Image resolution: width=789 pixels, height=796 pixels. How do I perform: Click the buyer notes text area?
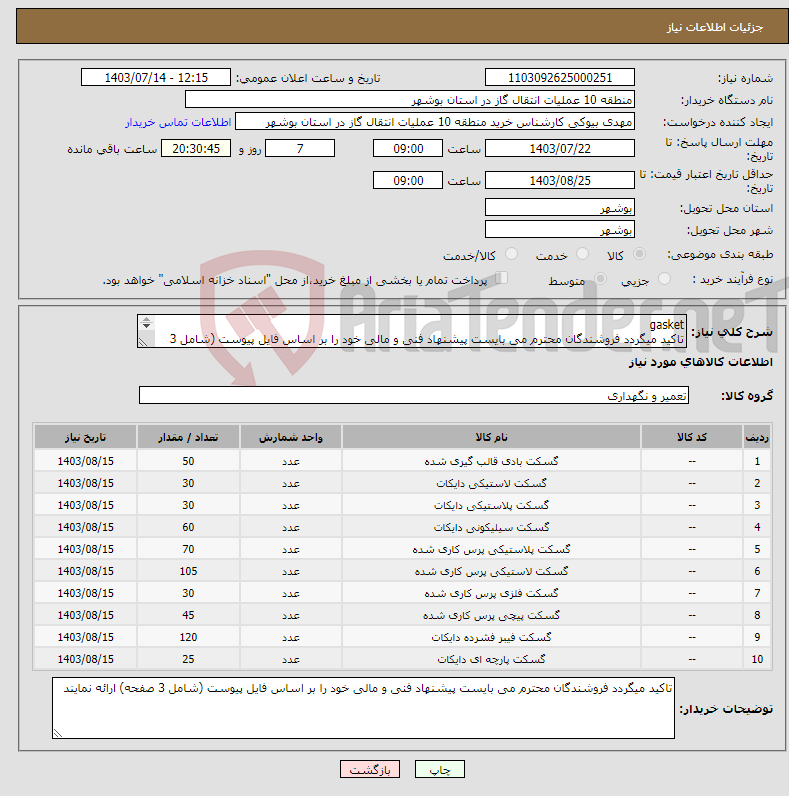click(x=363, y=708)
